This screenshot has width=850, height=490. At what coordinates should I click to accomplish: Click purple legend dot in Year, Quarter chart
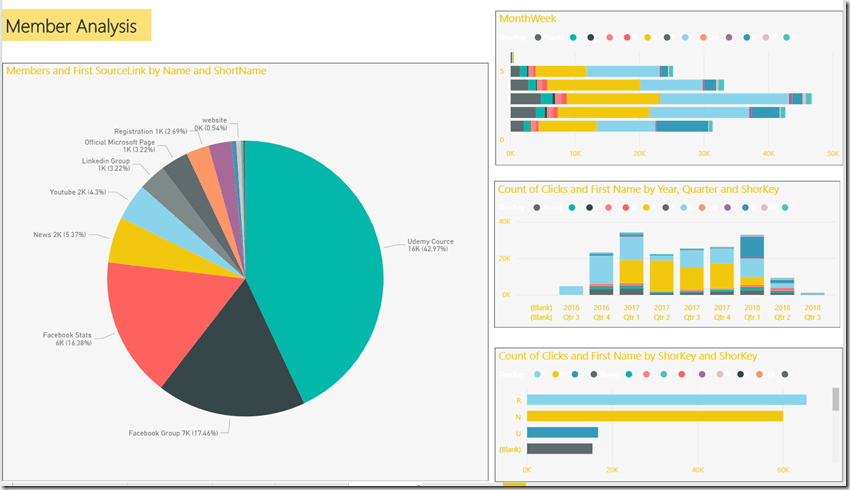tap(728, 208)
